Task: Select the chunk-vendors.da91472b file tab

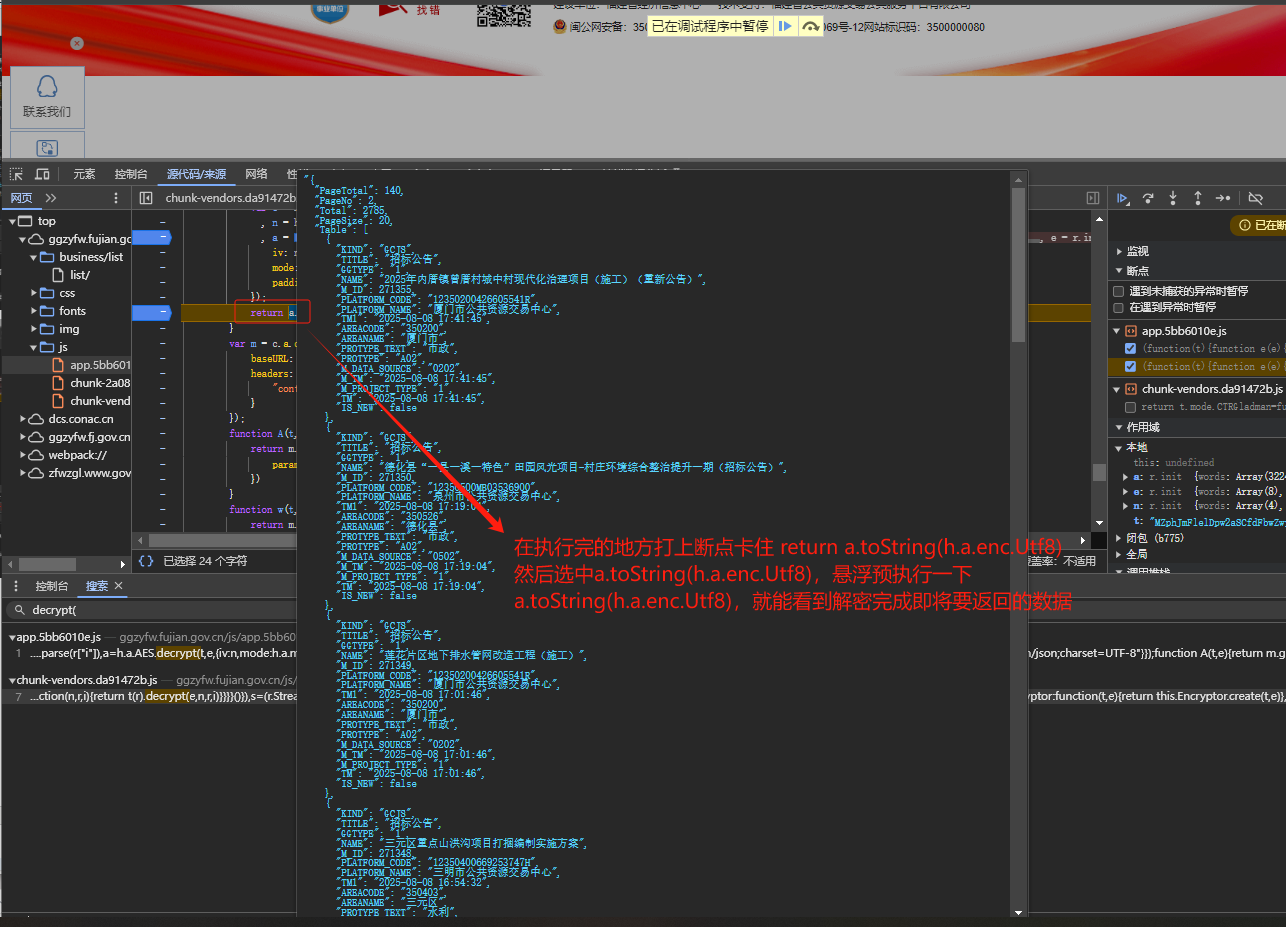Action: [229, 198]
